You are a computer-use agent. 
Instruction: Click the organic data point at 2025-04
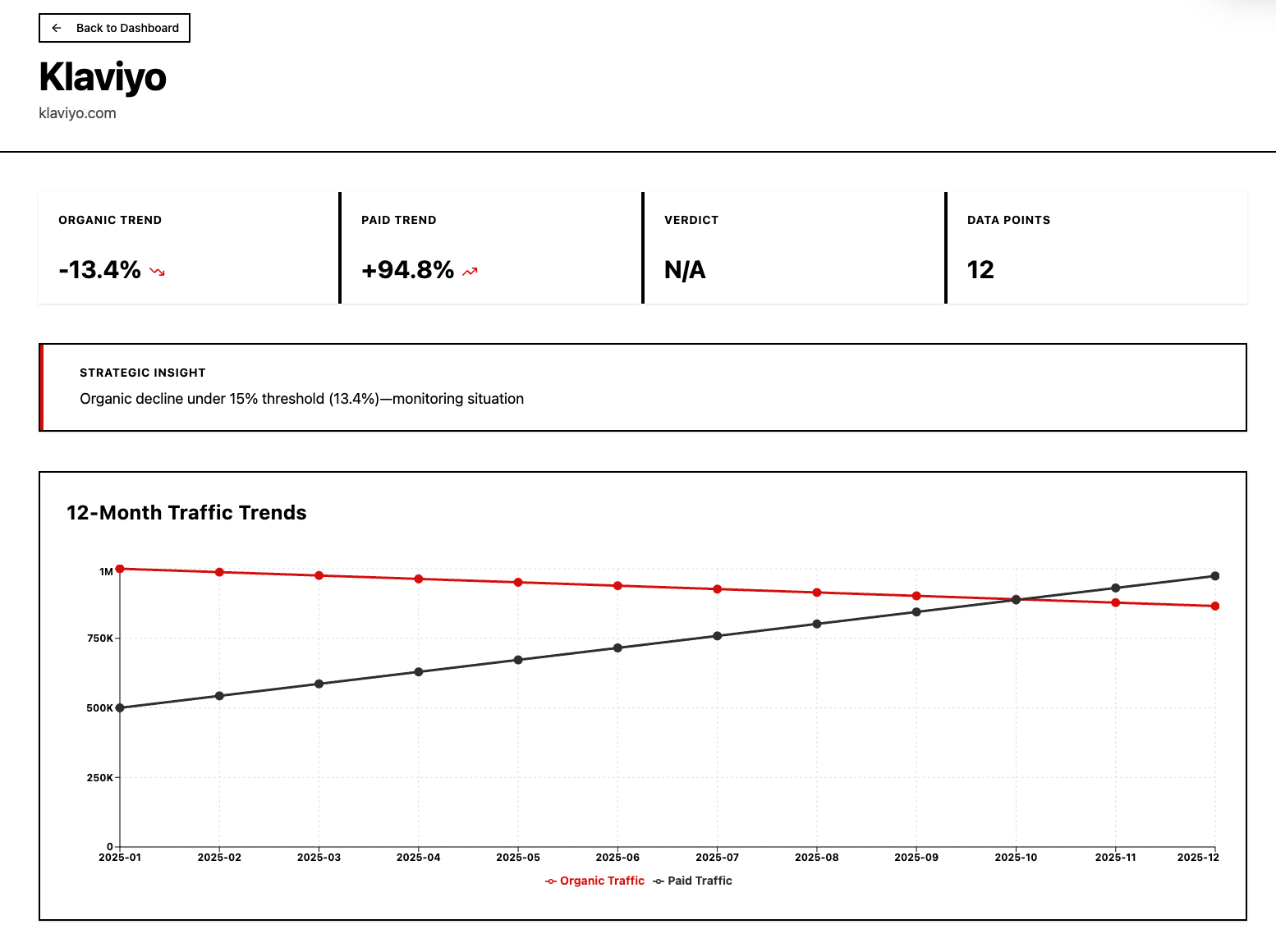419,579
